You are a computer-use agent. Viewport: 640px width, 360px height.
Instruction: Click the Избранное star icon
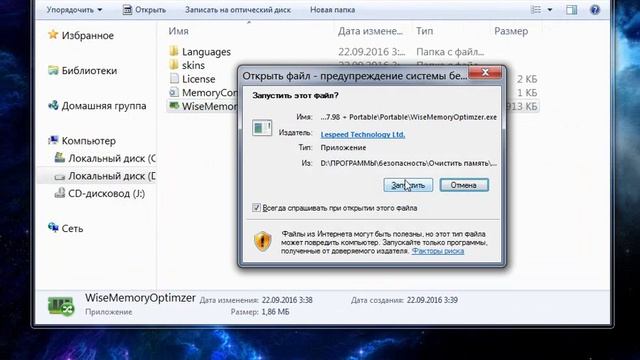53,35
